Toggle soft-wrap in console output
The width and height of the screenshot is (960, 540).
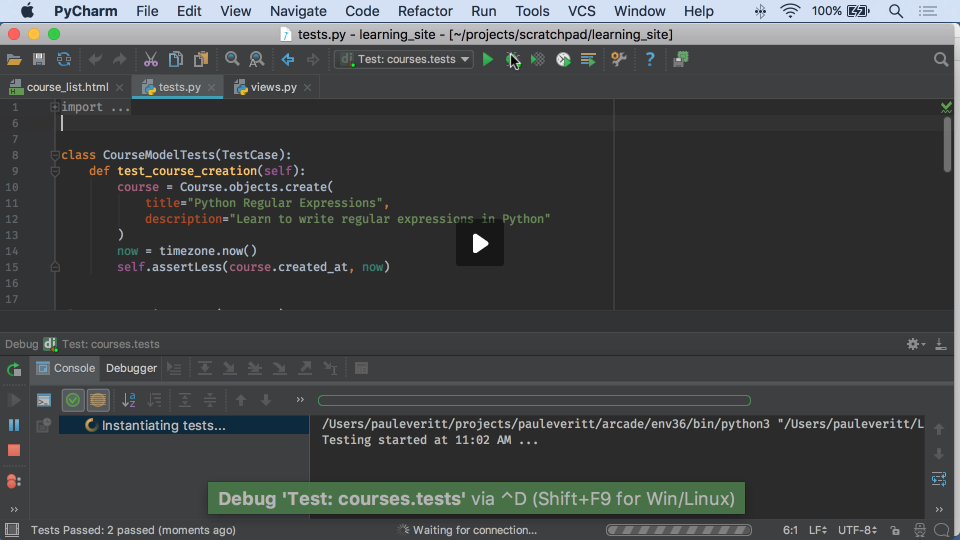pyautogui.click(x=939, y=479)
